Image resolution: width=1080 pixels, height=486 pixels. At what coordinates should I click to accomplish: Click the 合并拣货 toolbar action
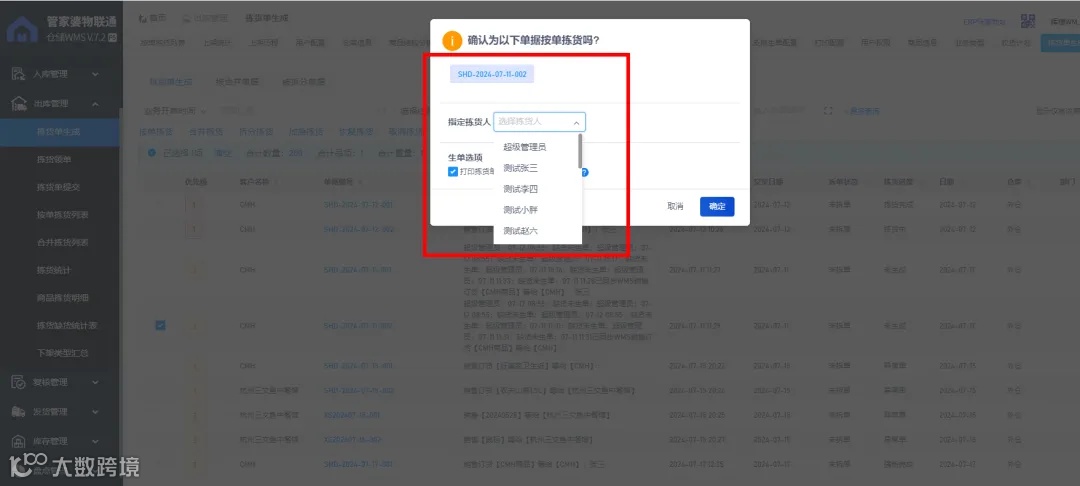tap(206, 131)
